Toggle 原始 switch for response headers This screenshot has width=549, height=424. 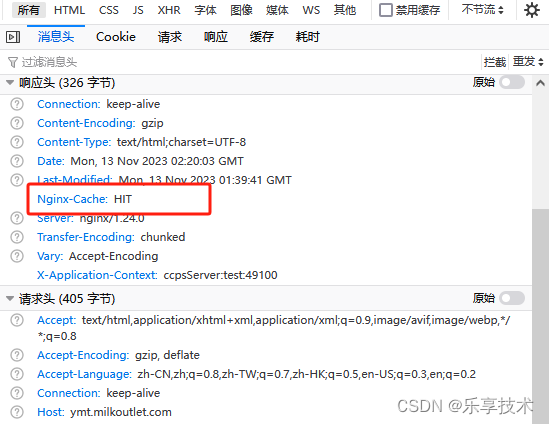tap(512, 83)
